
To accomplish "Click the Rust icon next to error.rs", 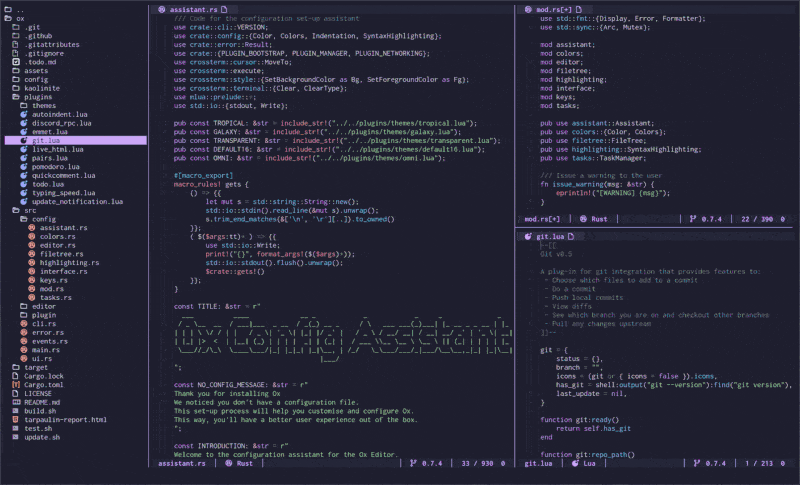I will (23, 333).
